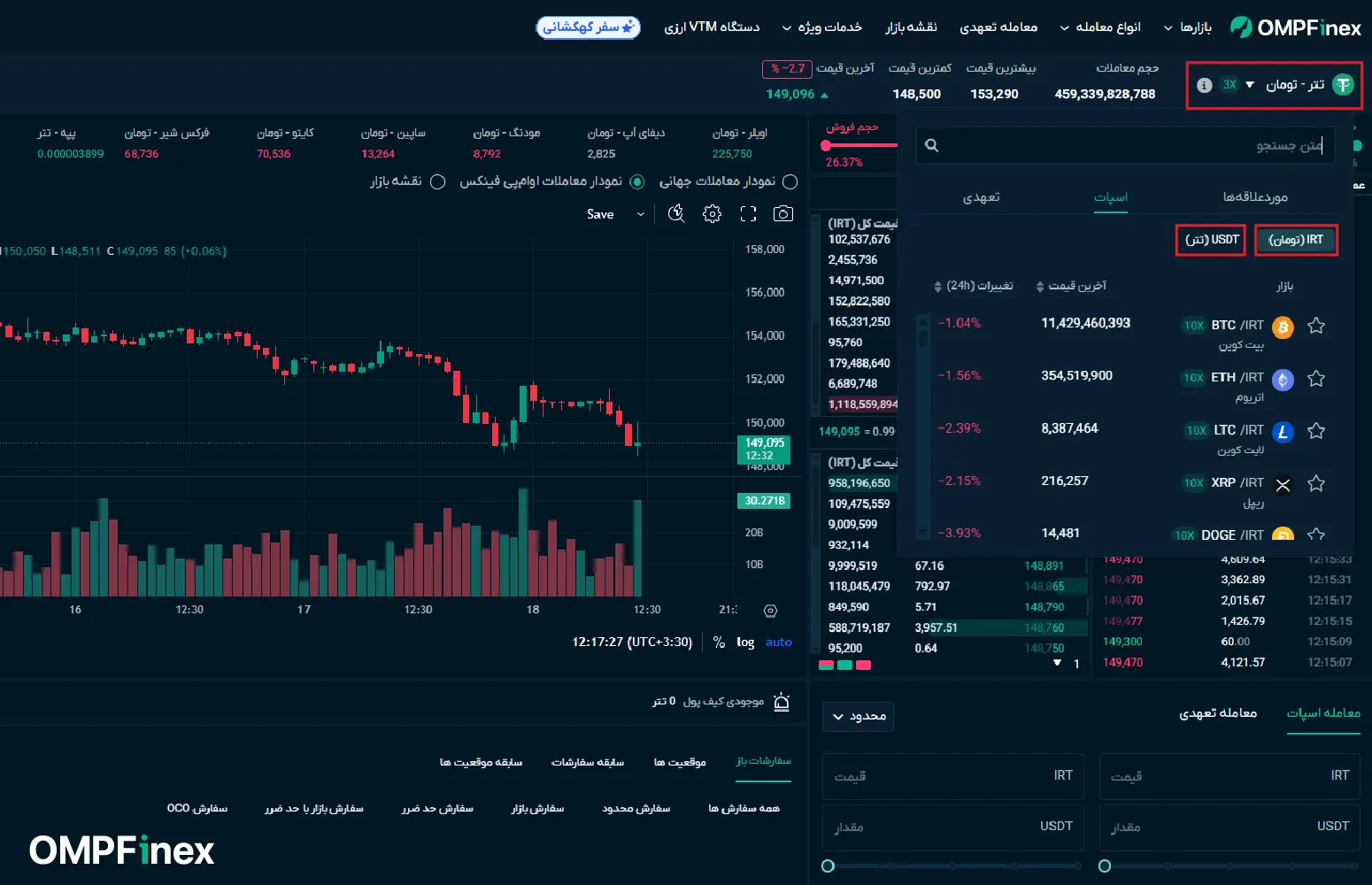Click the IRT (Toman) market filter button
Screen dimensions: 1372x885
point(1295,240)
